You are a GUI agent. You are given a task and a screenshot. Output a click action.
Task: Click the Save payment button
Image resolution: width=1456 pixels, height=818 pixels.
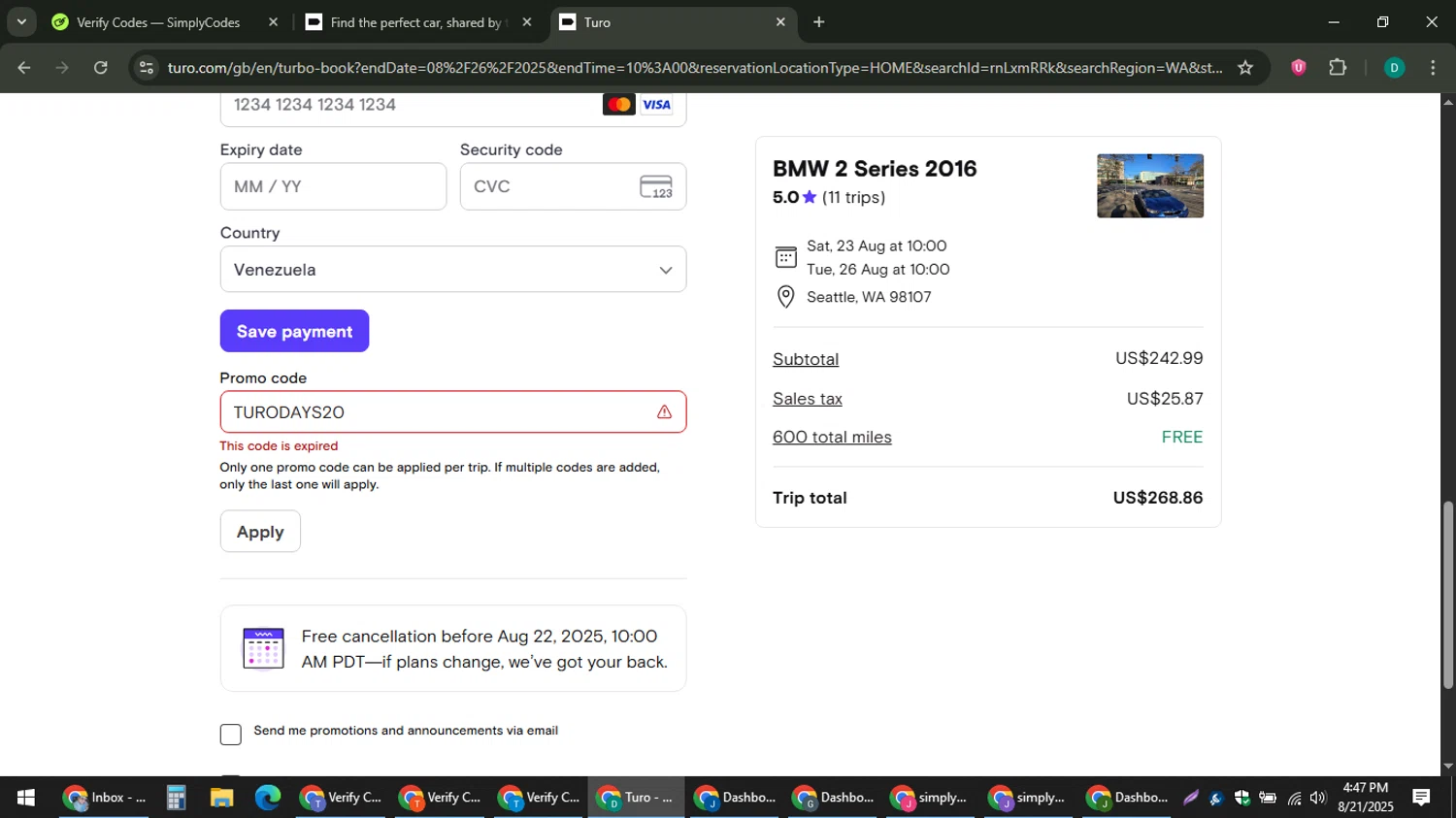click(x=294, y=331)
